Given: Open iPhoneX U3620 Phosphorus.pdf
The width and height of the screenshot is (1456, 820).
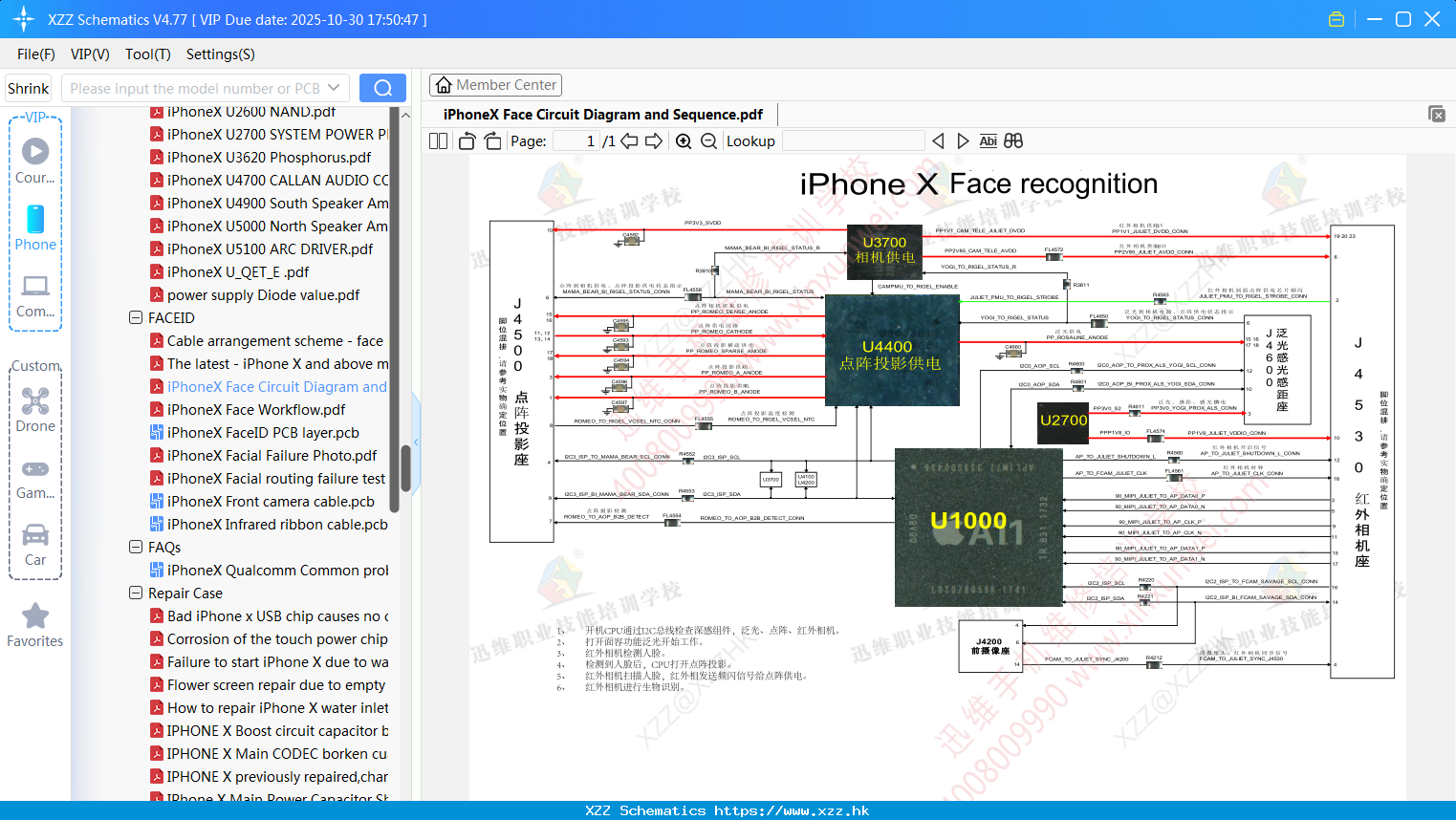Looking at the screenshot, I should pos(260,158).
